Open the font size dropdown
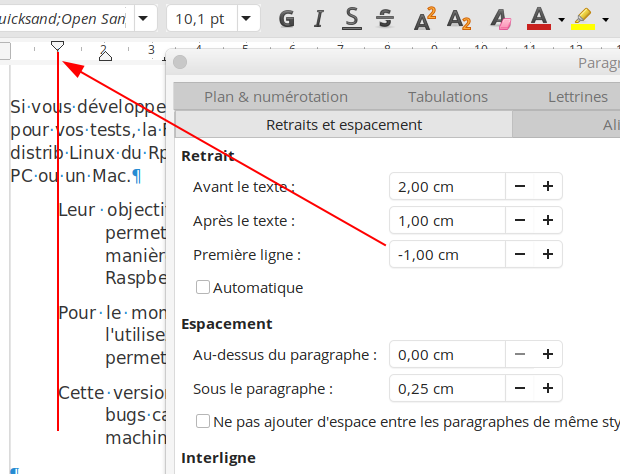 [245, 18]
